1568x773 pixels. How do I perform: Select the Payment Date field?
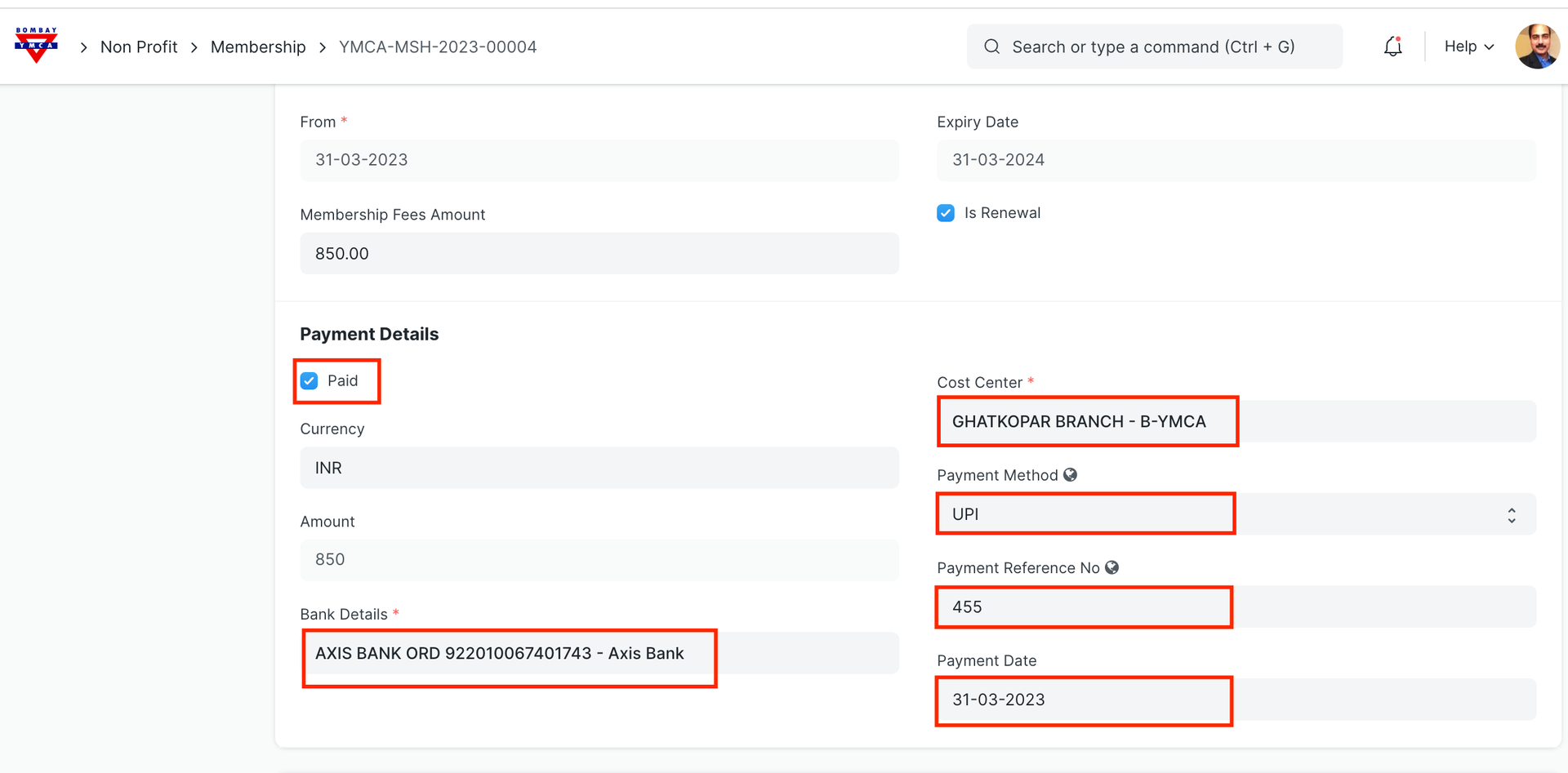1235,700
